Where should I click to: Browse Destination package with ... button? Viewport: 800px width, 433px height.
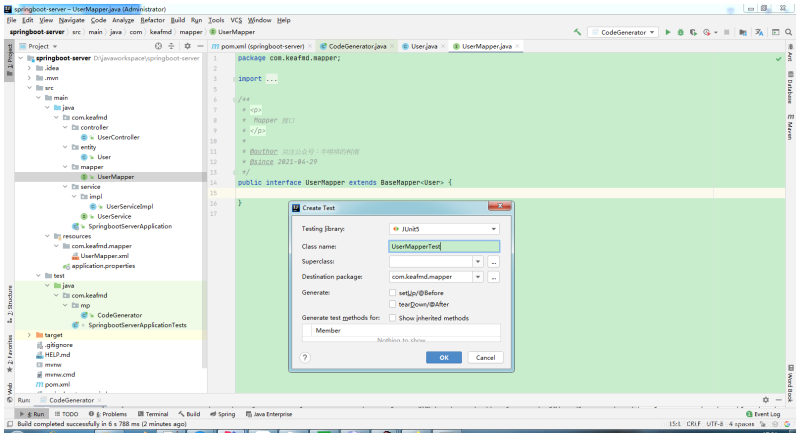[493, 277]
